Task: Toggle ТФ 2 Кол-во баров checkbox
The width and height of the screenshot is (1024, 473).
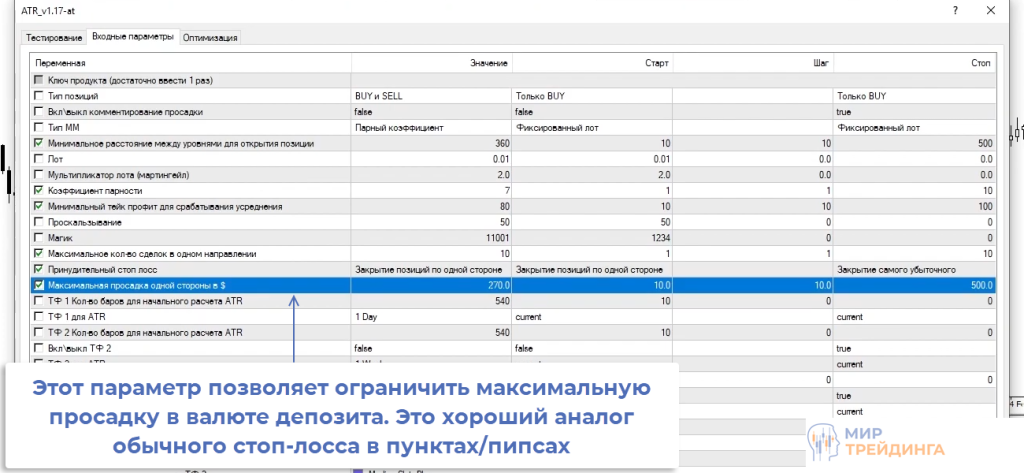Action: (x=39, y=332)
